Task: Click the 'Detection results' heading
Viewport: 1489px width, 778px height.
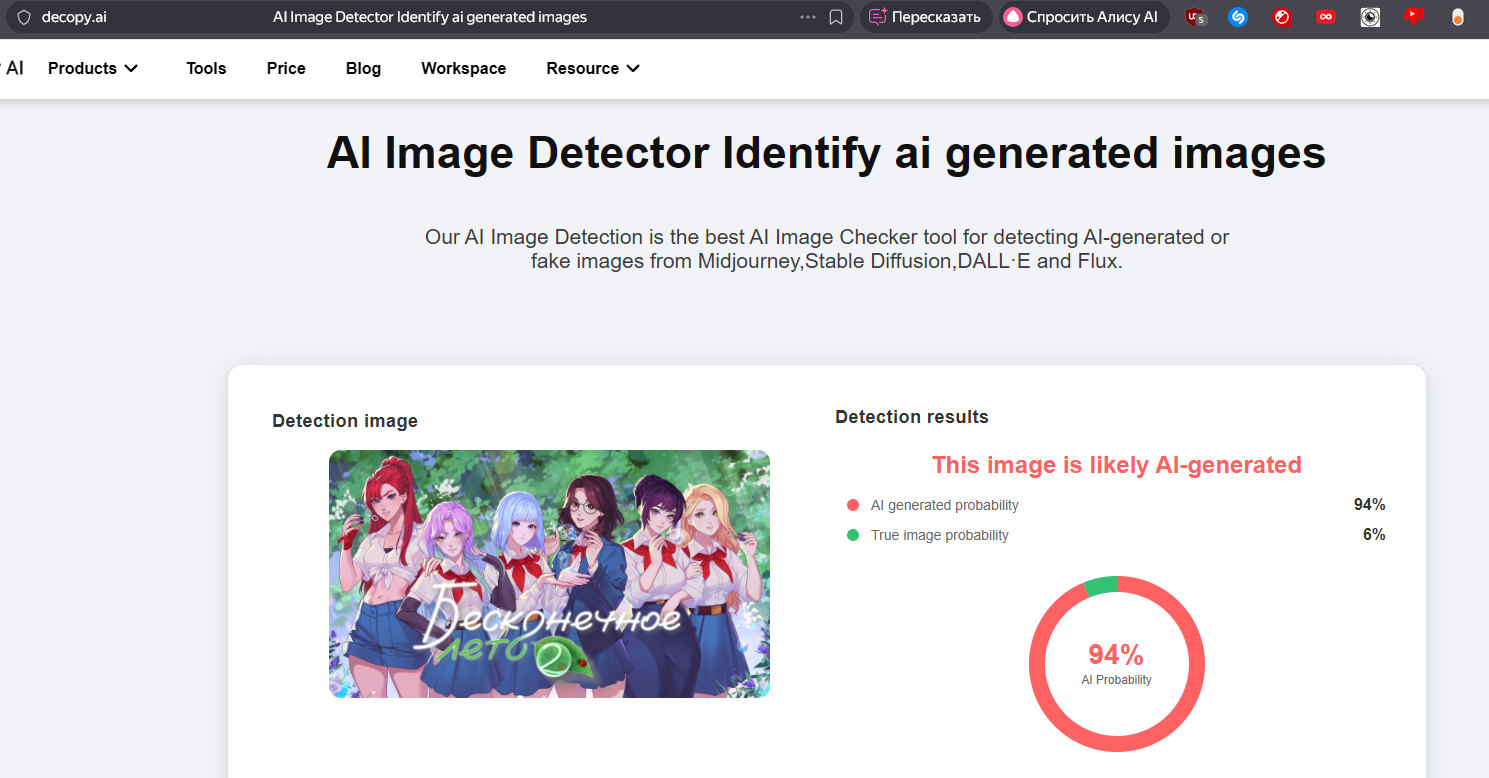Action: [x=912, y=417]
